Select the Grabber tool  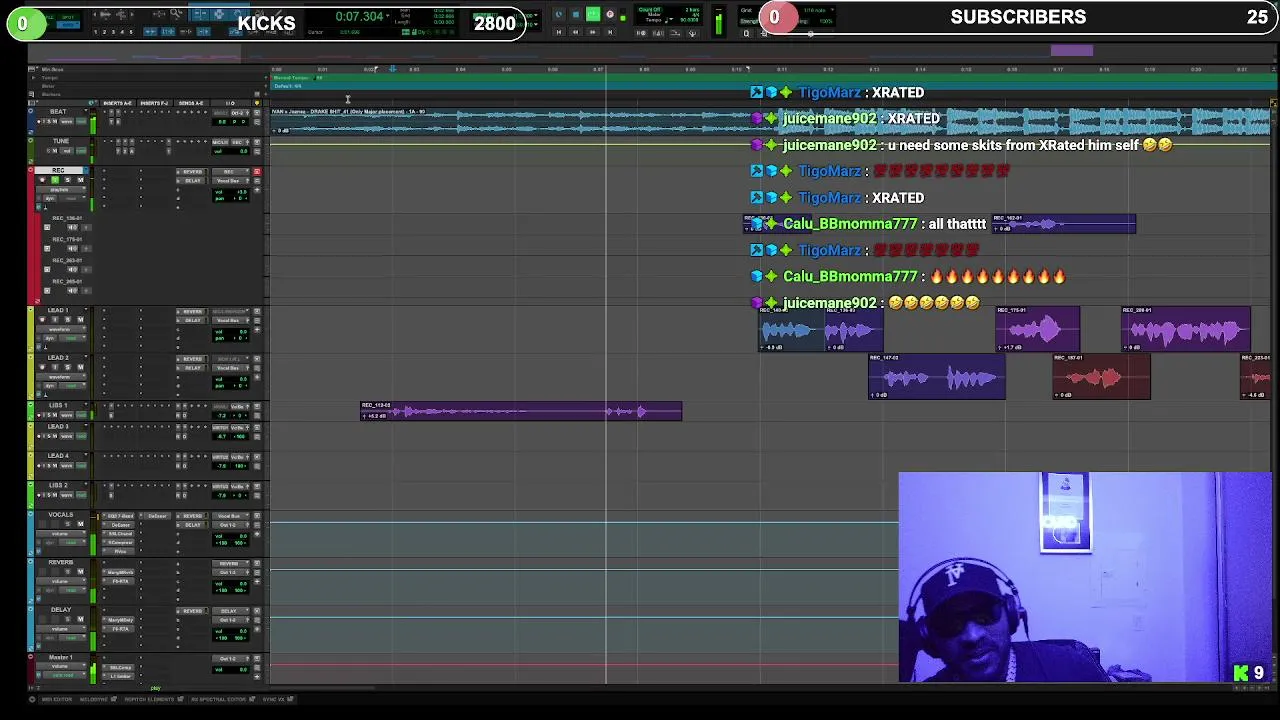(238, 14)
